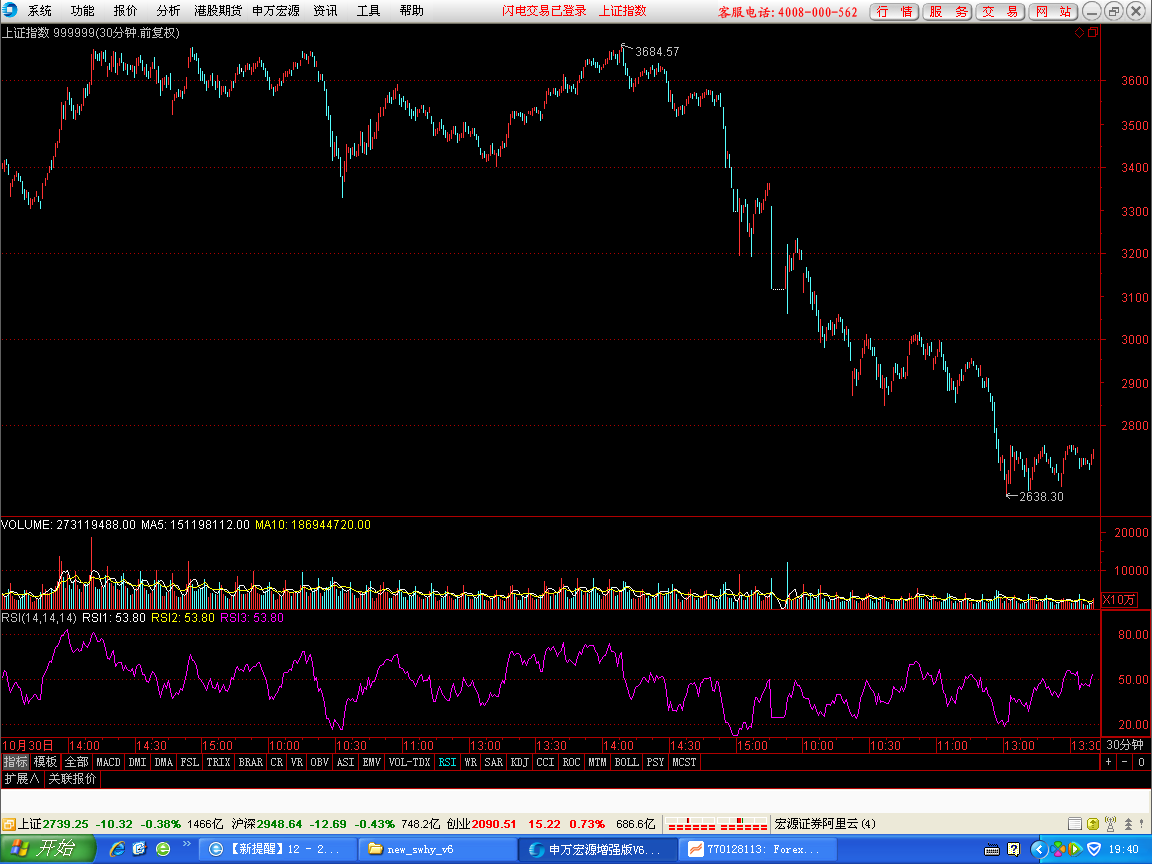Zoom in chart with plus button
Image resolution: width=1152 pixels, height=864 pixels.
[x=1109, y=762]
